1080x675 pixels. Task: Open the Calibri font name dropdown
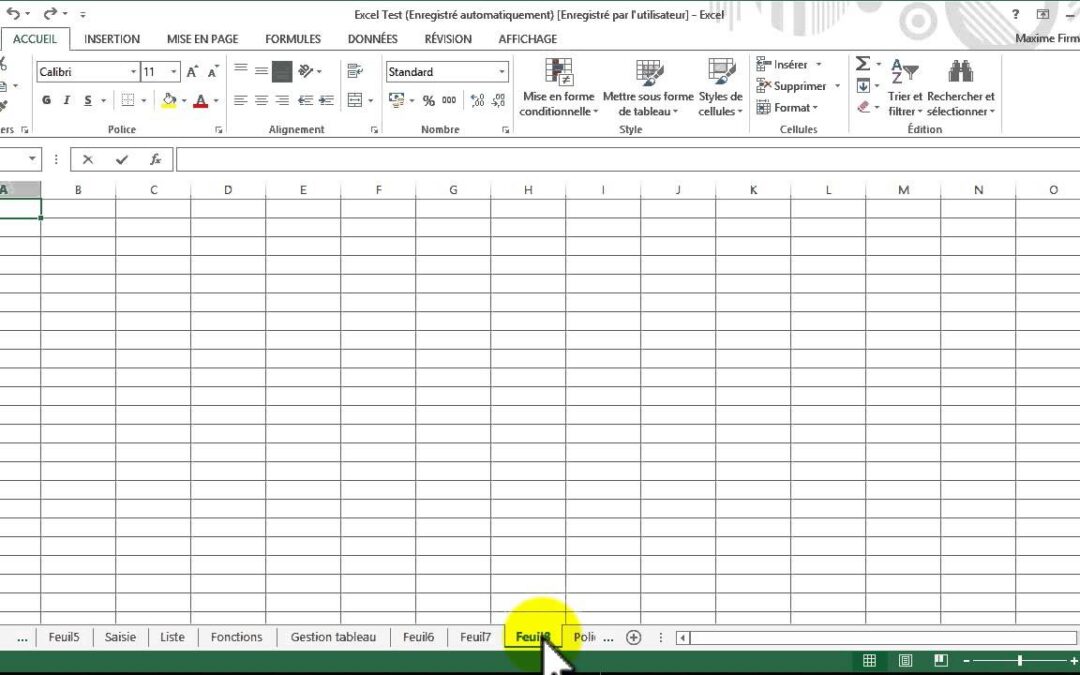pos(133,72)
